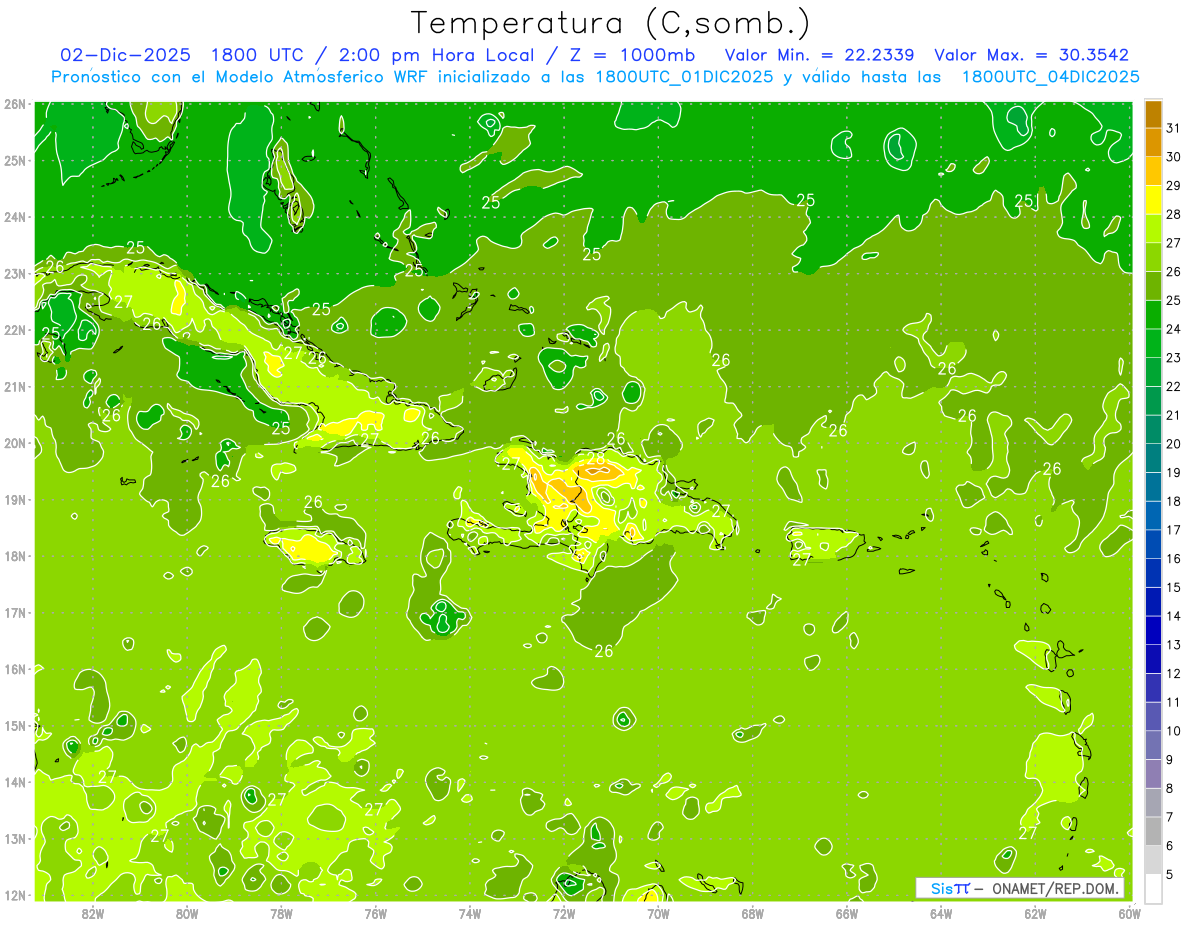
Task: Click the 64W longitude axis label
Action: [x=941, y=913]
